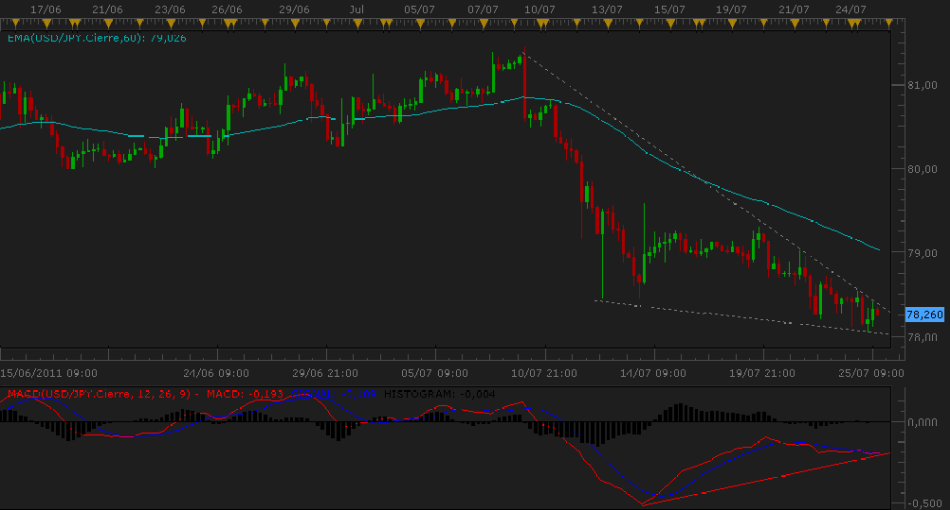
Task: Click the yellow marker under 13/07
Action: pyautogui.click(x=607, y=22)
